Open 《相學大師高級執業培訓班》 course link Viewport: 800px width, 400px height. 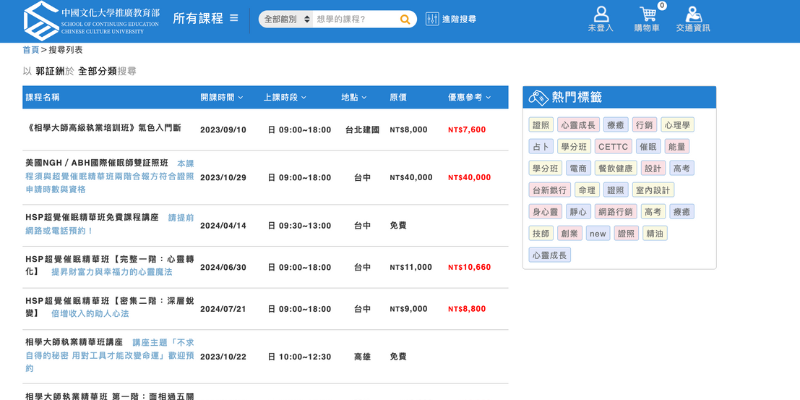pyautogui.click(x=103, y=128)
